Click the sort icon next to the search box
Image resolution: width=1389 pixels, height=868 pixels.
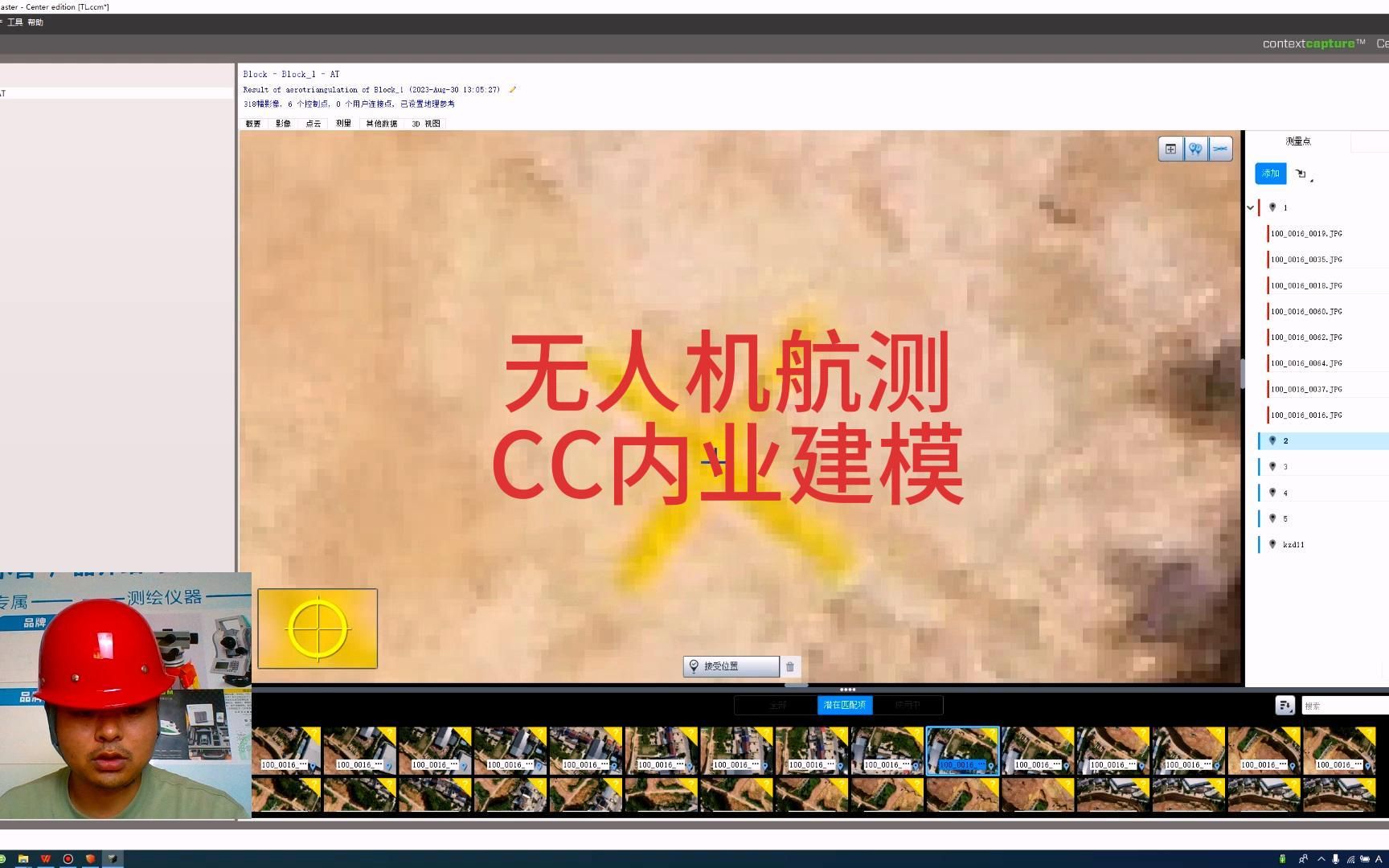(1285, 705)
